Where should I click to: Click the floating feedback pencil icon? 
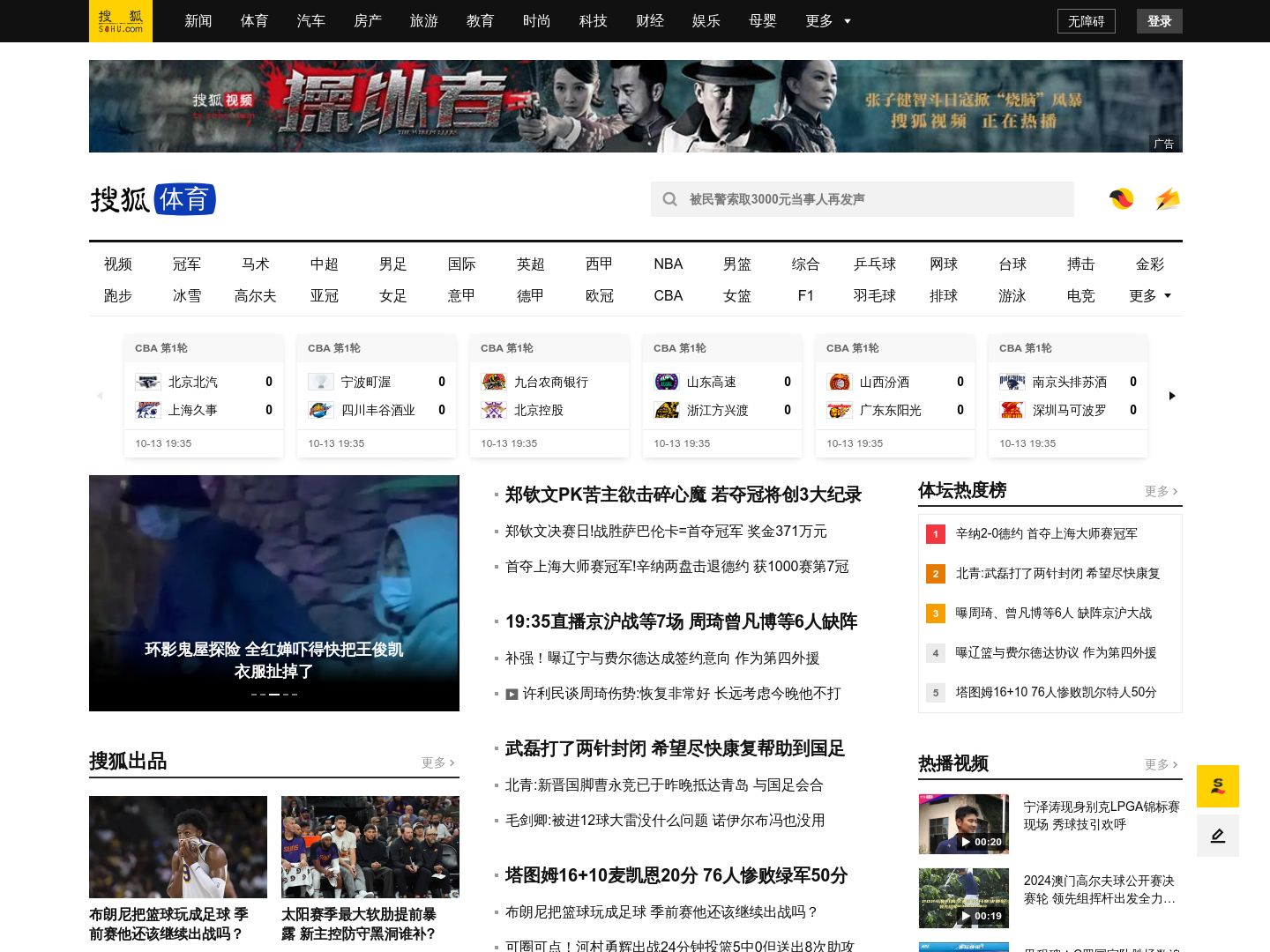coord(1218,836)
